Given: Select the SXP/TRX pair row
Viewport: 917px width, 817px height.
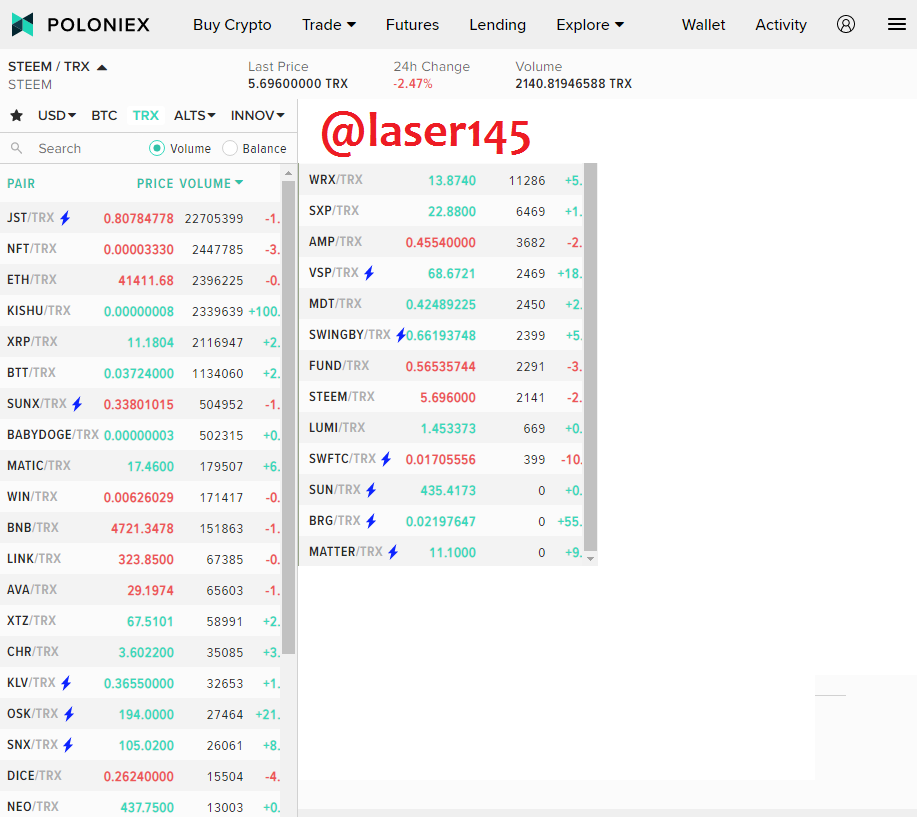Looking at the screenshot, I should (x=442, y=211).
